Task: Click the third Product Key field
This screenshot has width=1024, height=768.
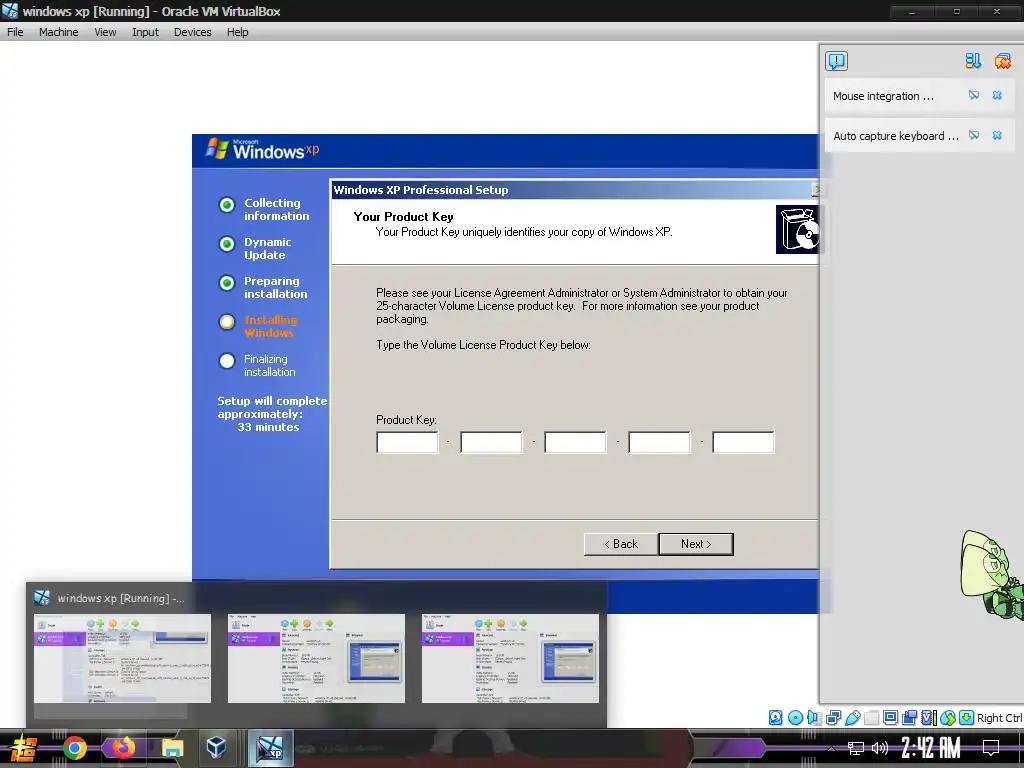Action: coord(575,442)
